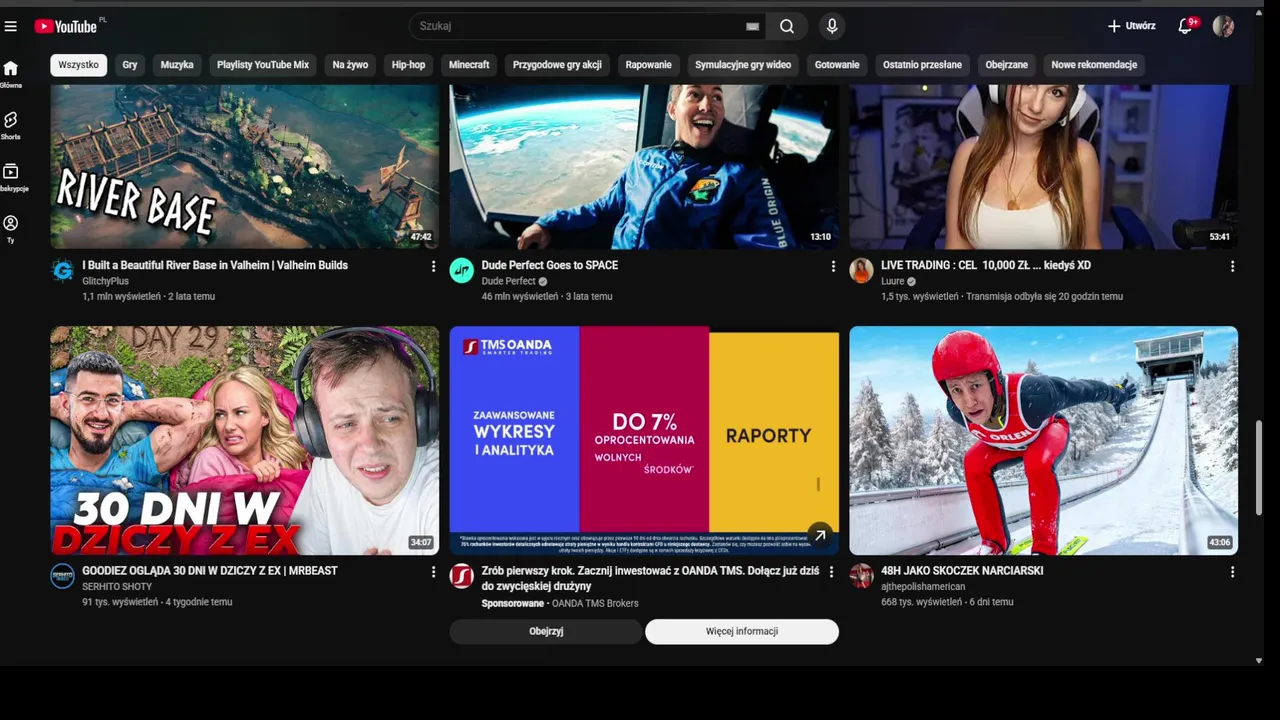This screenshot has width=1280, height=720.
Task: Open 30 DNI W DZICZY thumbnail
Action: pyautogui.click(x=245, y=440)
